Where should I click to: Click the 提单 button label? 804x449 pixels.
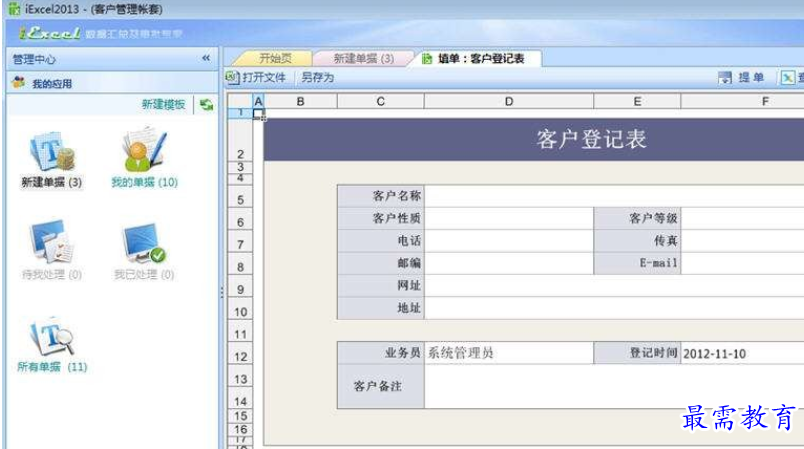point(751,77)
